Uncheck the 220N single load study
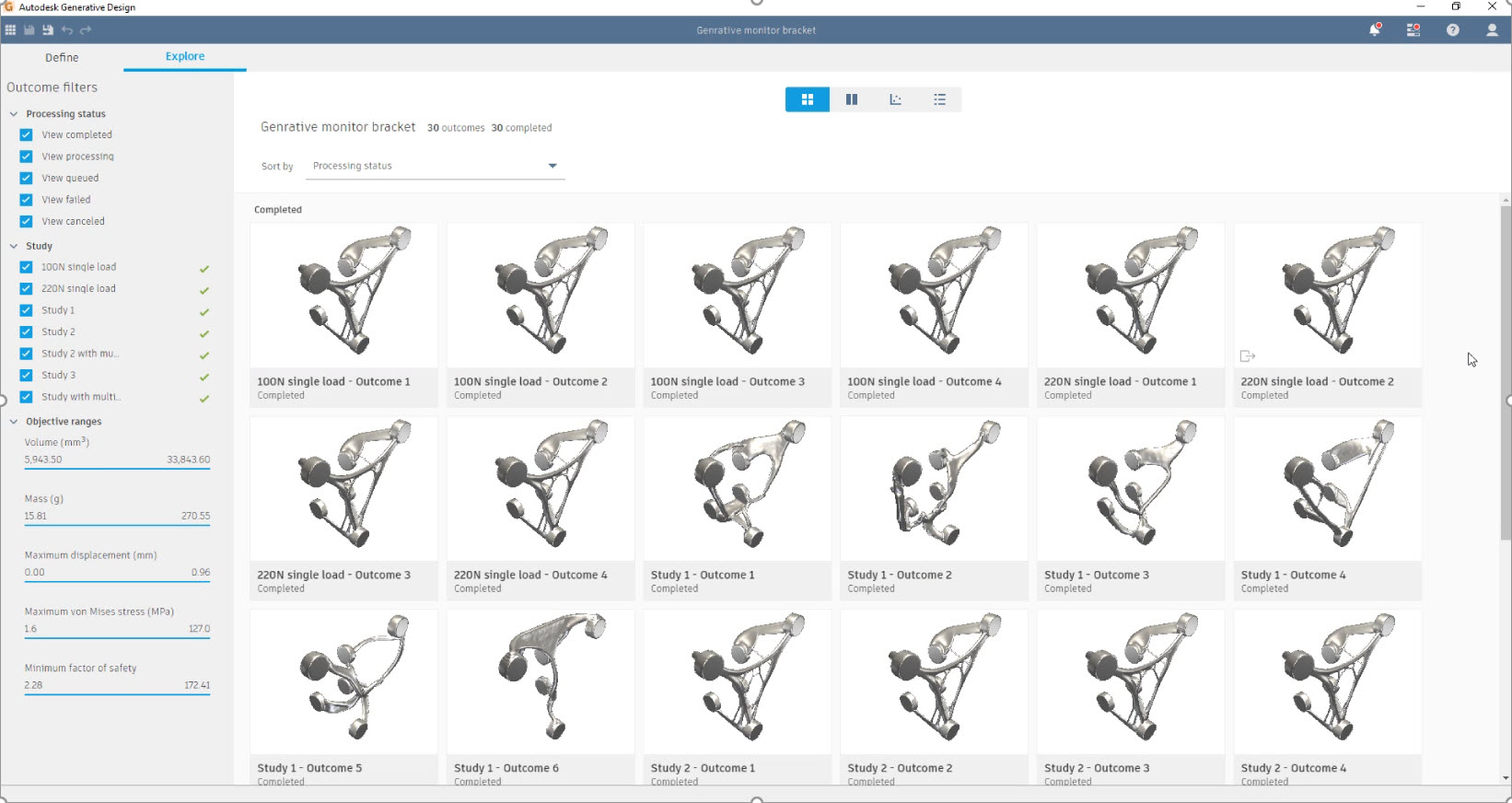The height and width of the screenshot is (803, 1512). [26, 288]
